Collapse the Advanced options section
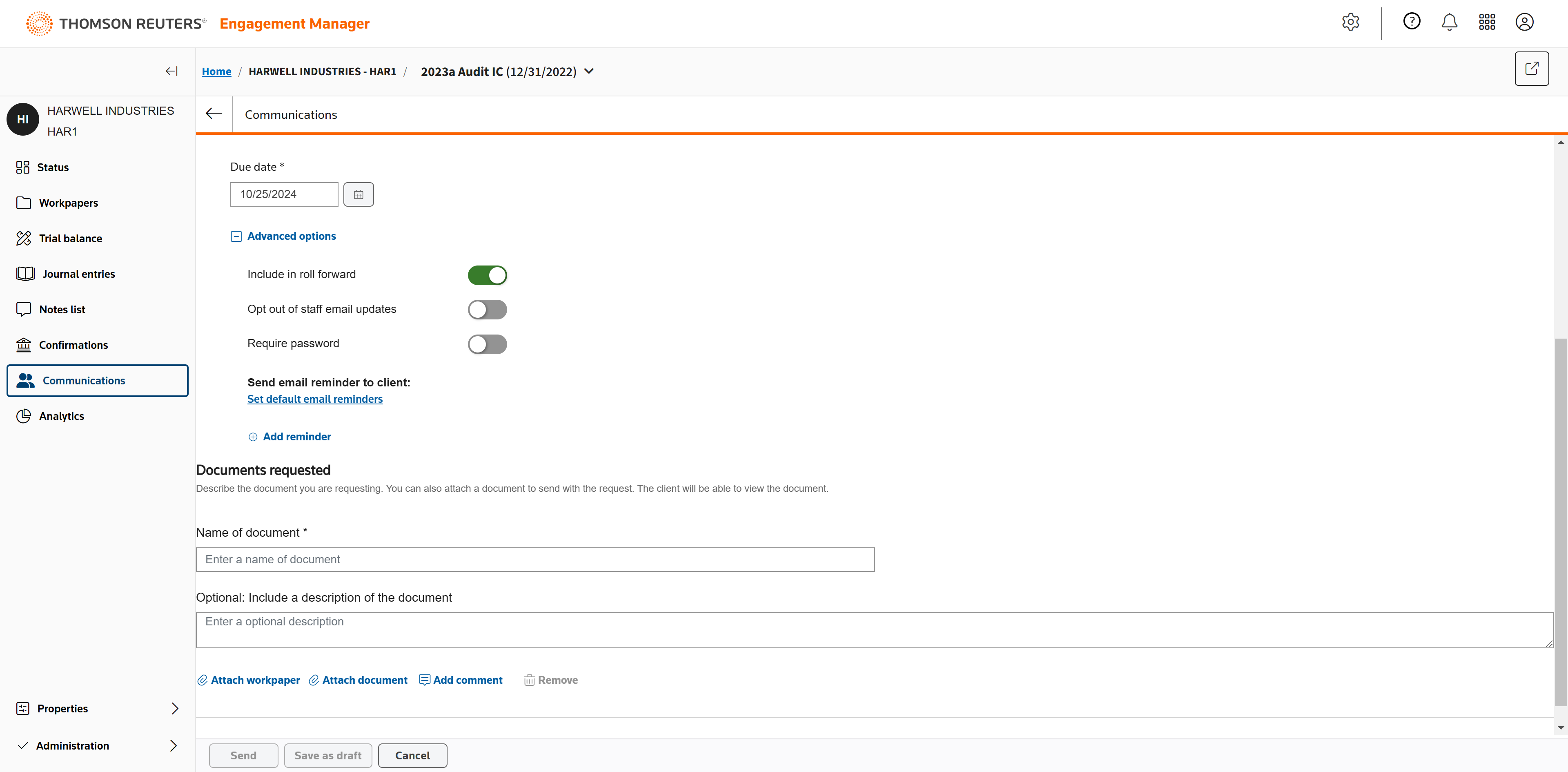The image size is (1568, 772). (x=236, y=236)
